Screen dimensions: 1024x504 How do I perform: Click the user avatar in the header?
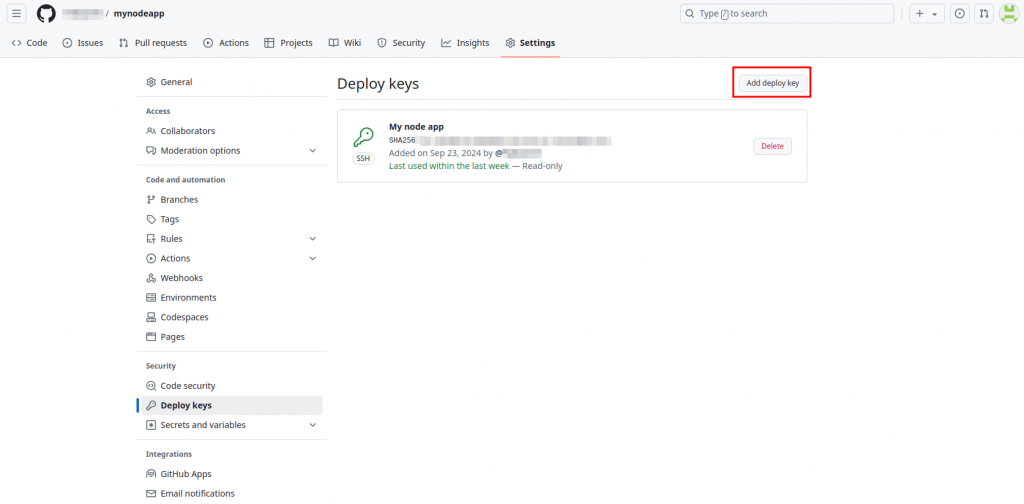click(x=1009, y=14)
